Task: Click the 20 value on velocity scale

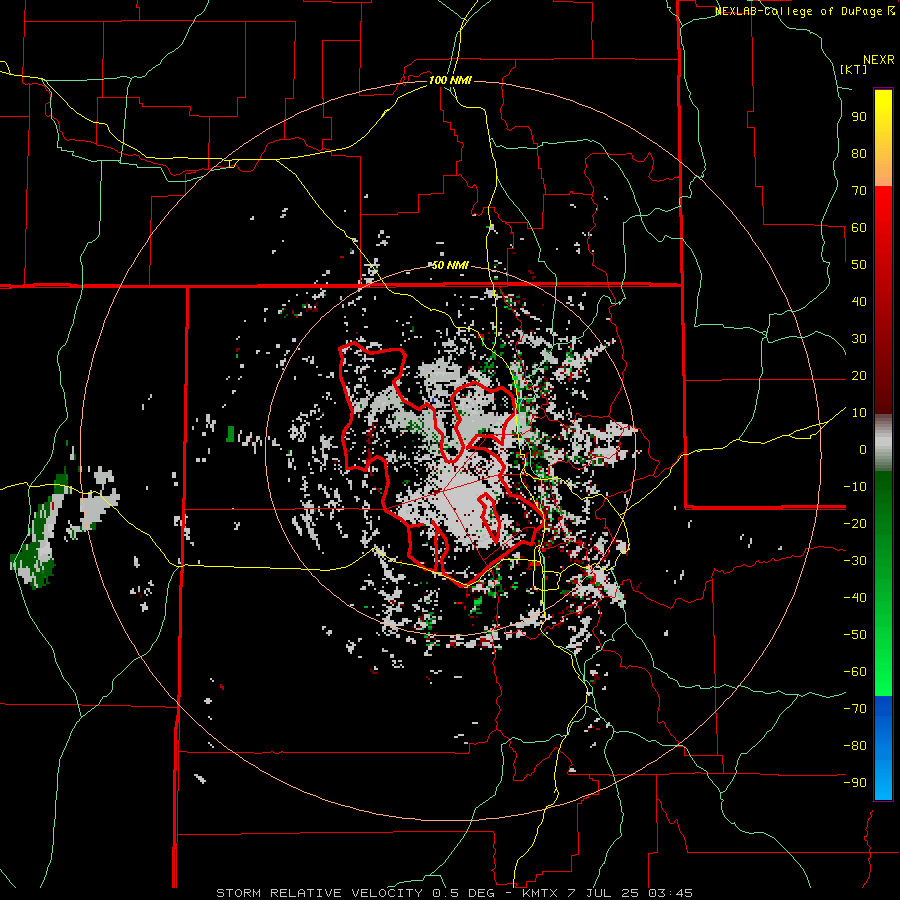Action: click(x=859, y=376)
